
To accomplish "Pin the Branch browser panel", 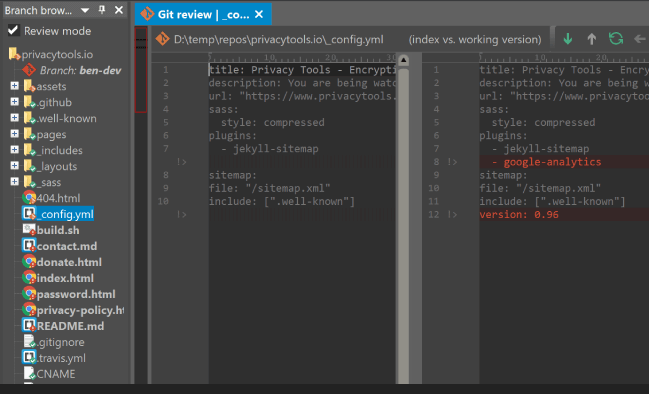I will (x=102, y=10).
